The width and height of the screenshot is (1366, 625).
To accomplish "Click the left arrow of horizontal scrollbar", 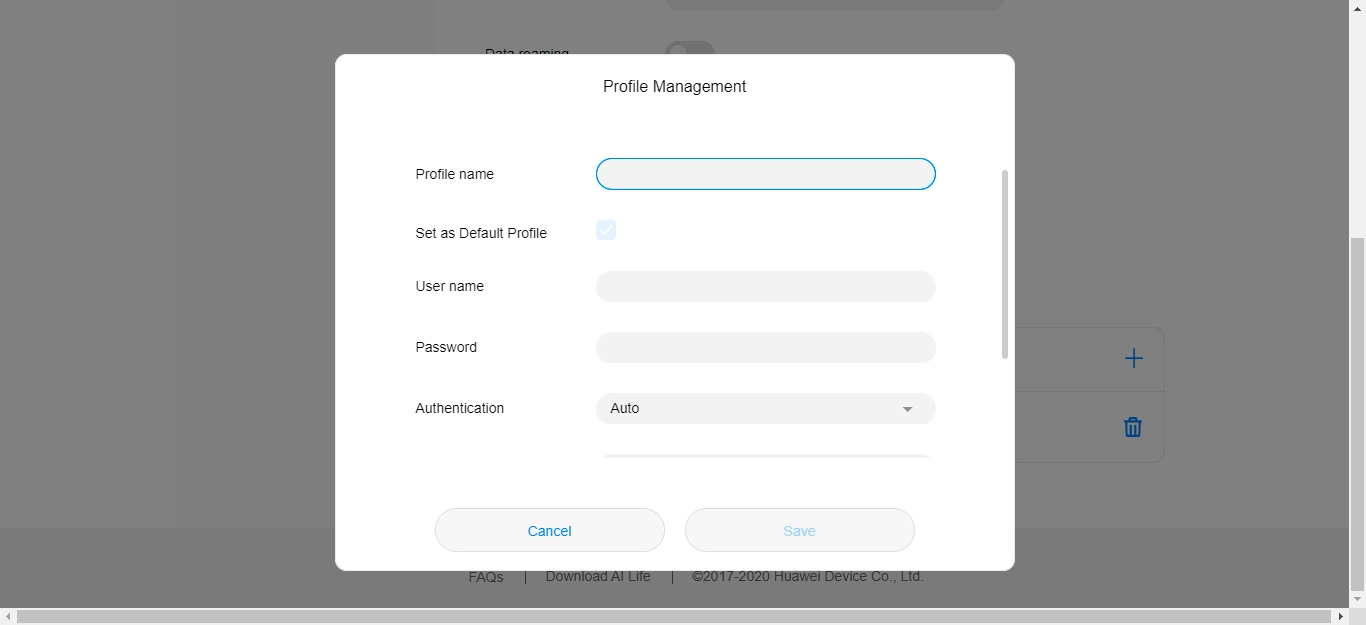I will coord(8,617).
